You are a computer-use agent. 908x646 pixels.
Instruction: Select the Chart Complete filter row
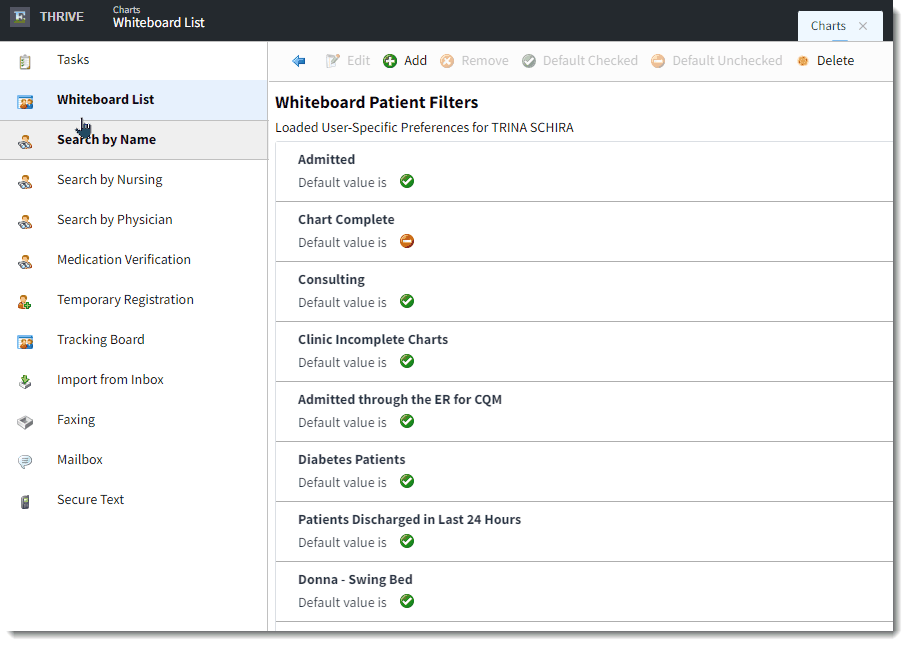pos(584,232)
